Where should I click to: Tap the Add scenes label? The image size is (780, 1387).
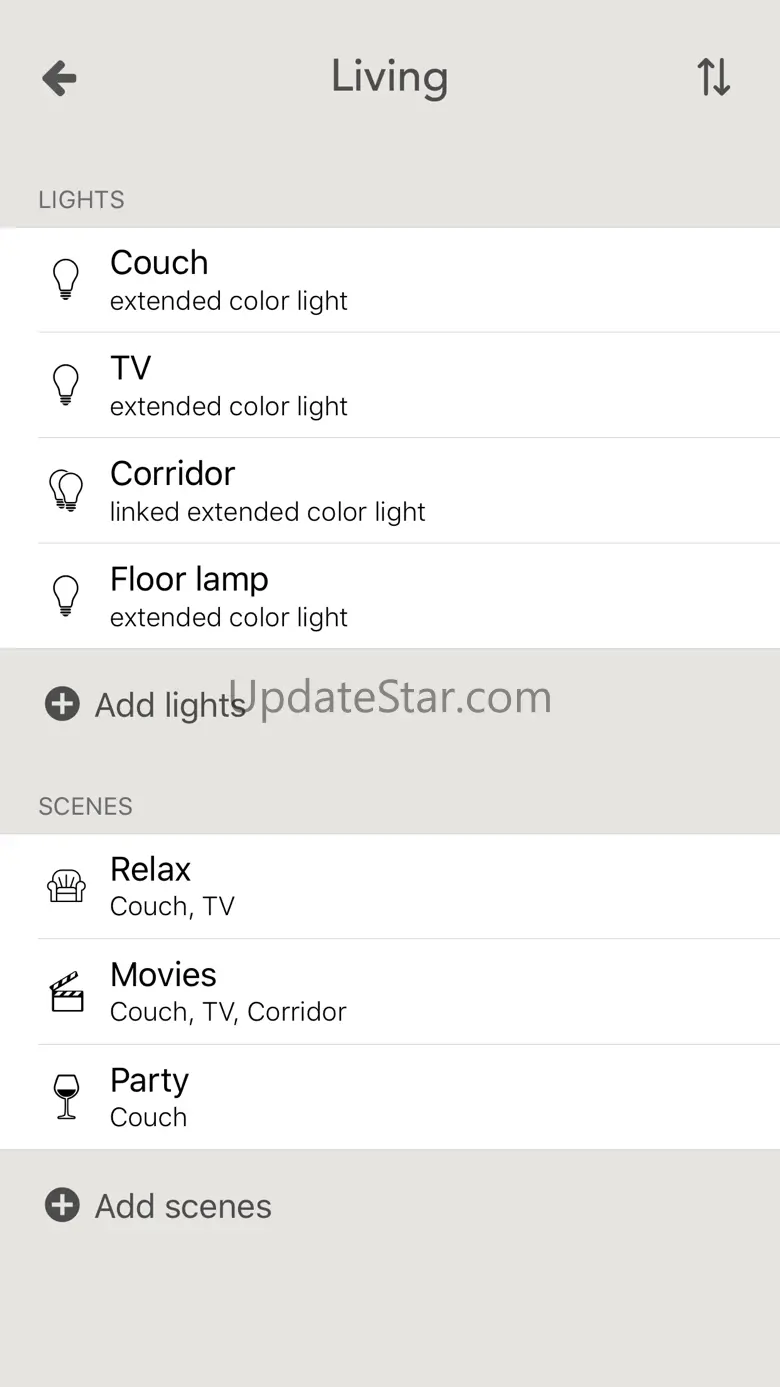pos(183,1206)
